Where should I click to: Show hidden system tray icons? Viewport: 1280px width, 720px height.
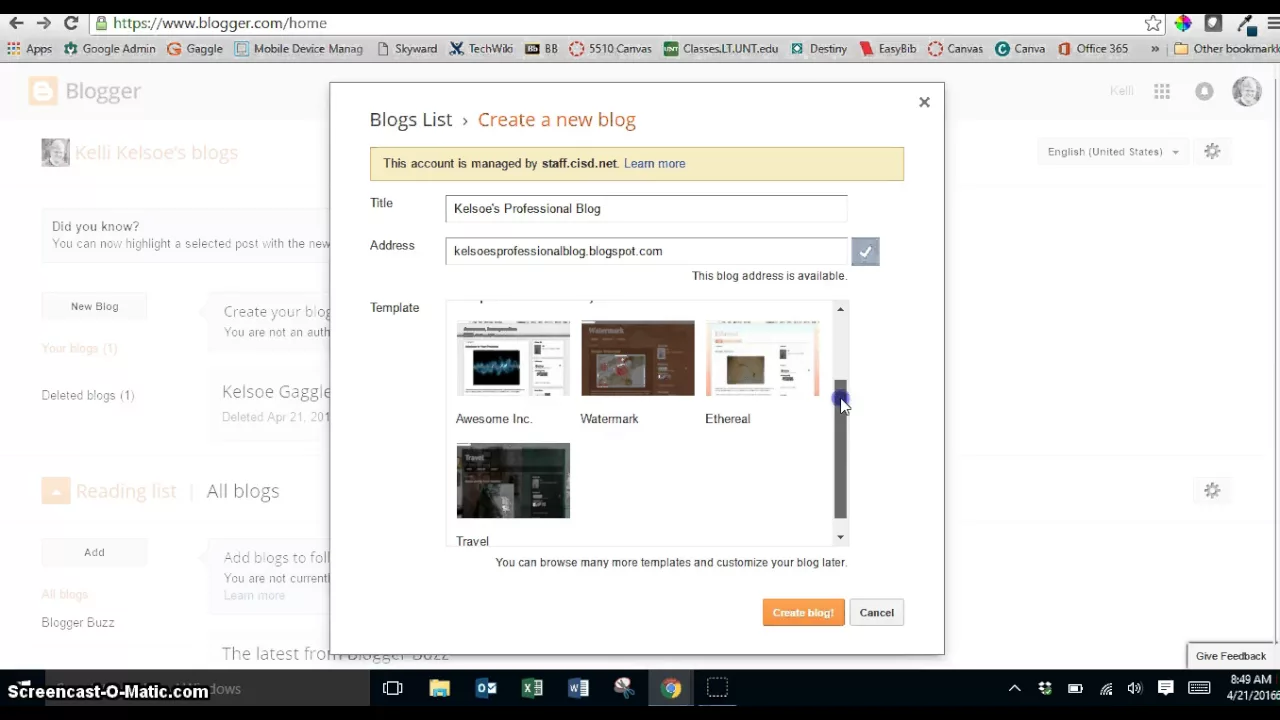click(x=1014, y=688)
